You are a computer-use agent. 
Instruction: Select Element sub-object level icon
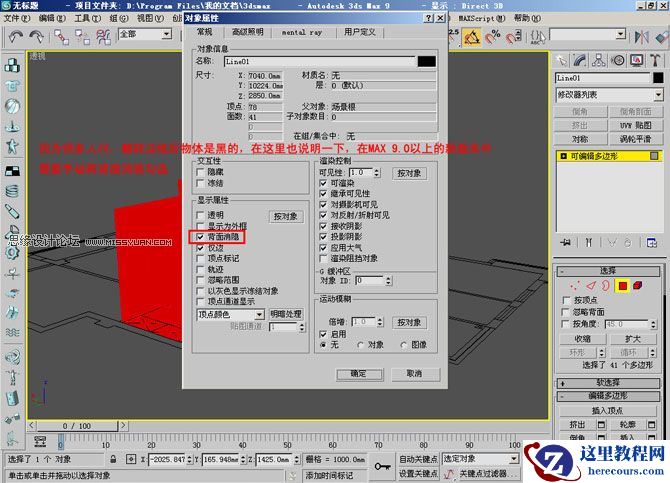click(x=638, y=286)
